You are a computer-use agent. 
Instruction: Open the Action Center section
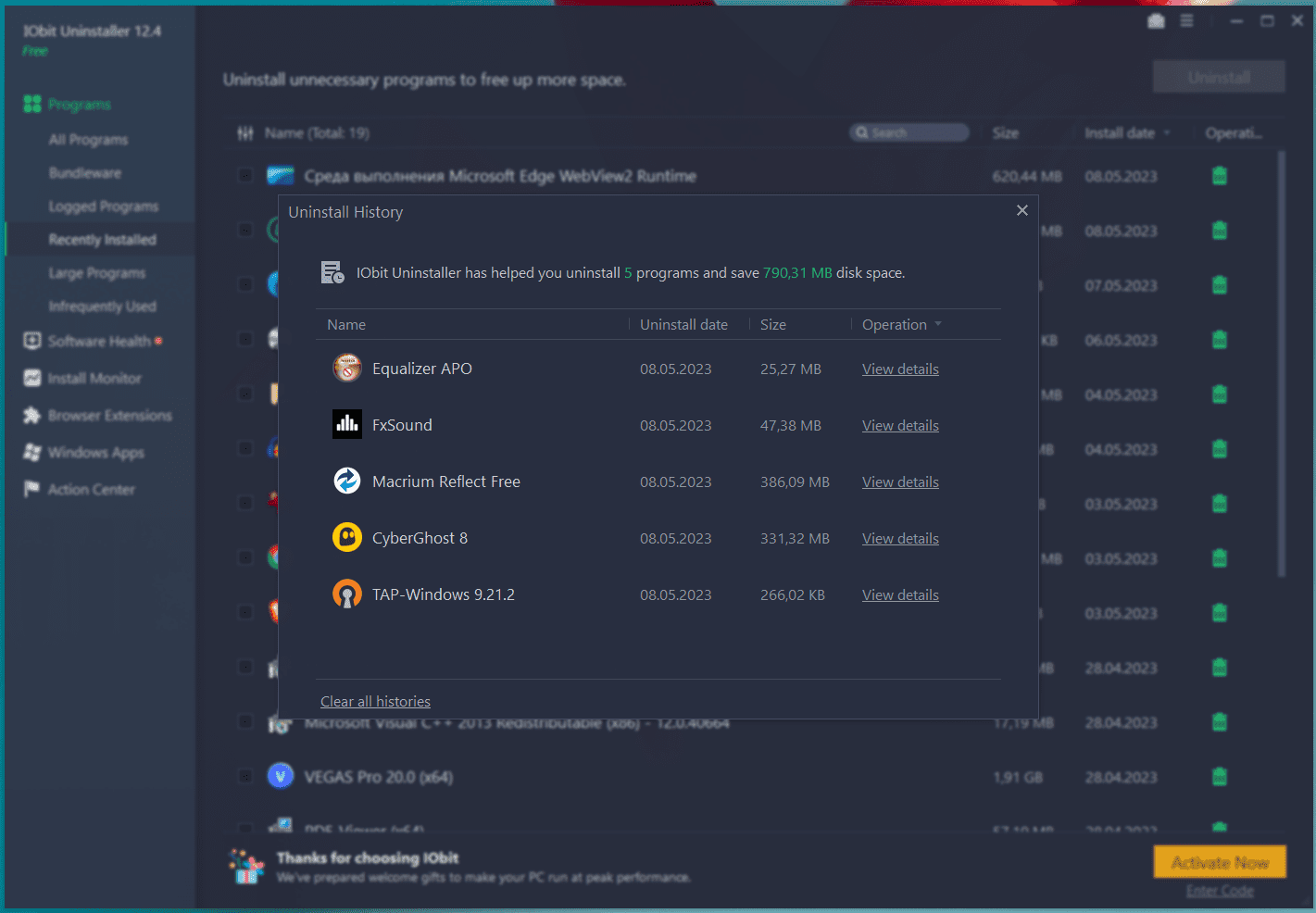92,489
